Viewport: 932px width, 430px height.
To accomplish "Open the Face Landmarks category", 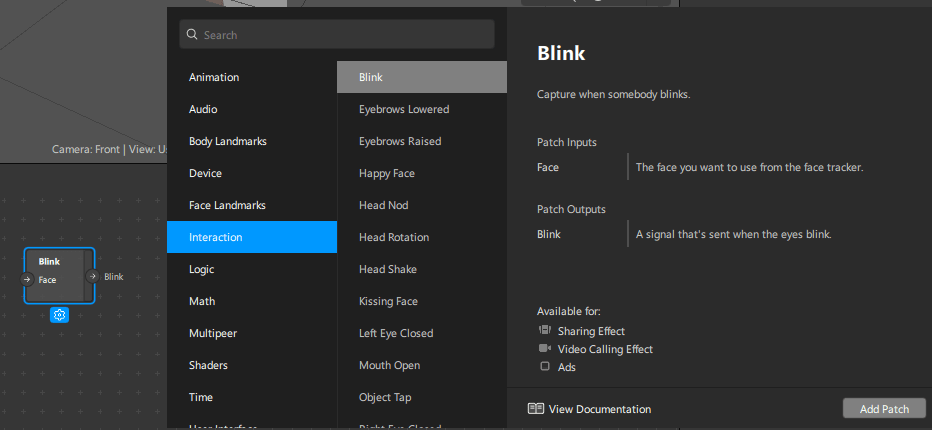I will (227, 205).
